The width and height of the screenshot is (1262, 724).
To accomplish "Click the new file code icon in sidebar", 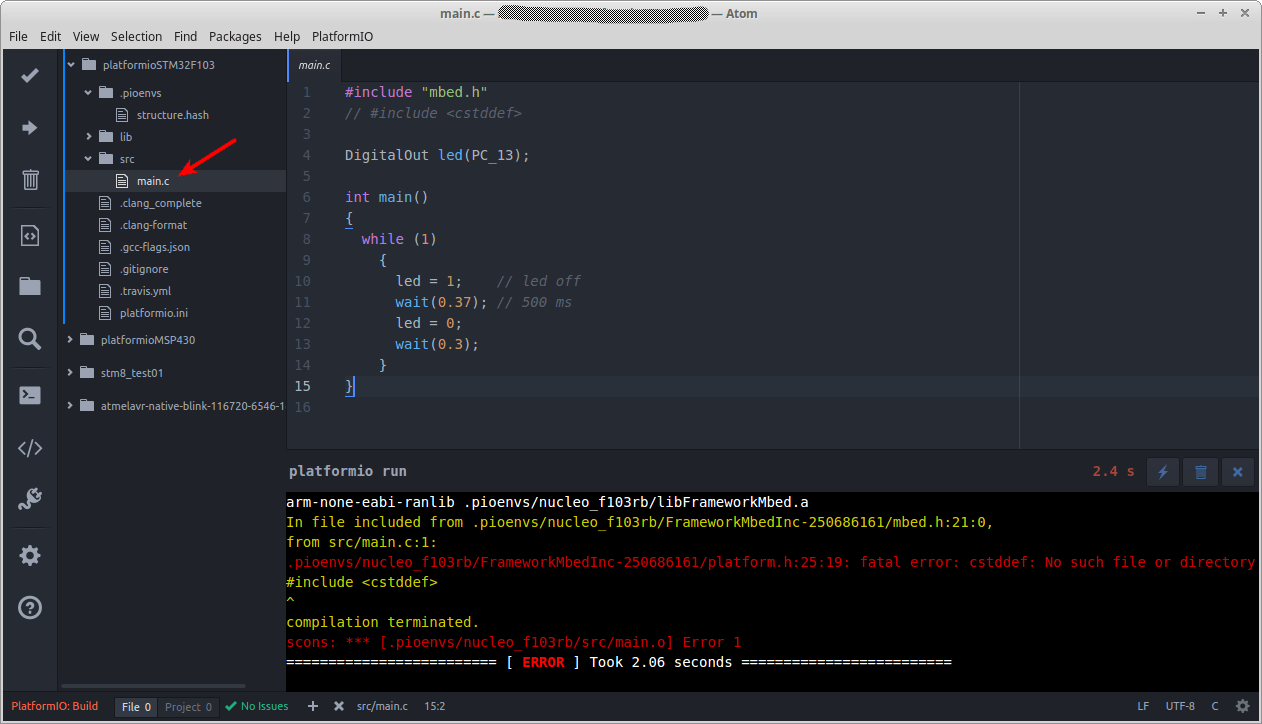I will tap(30, 236).
